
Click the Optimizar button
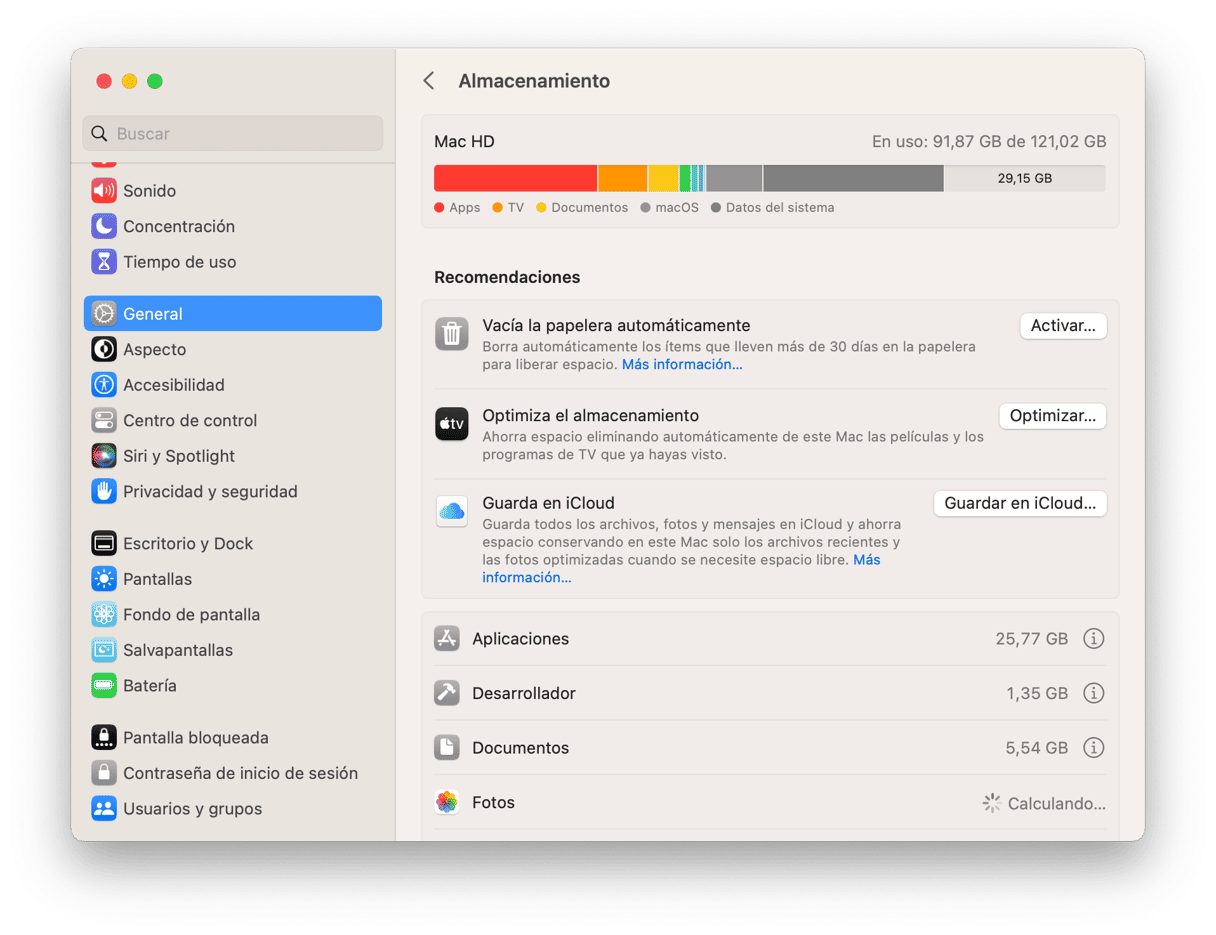(1052, 416)
